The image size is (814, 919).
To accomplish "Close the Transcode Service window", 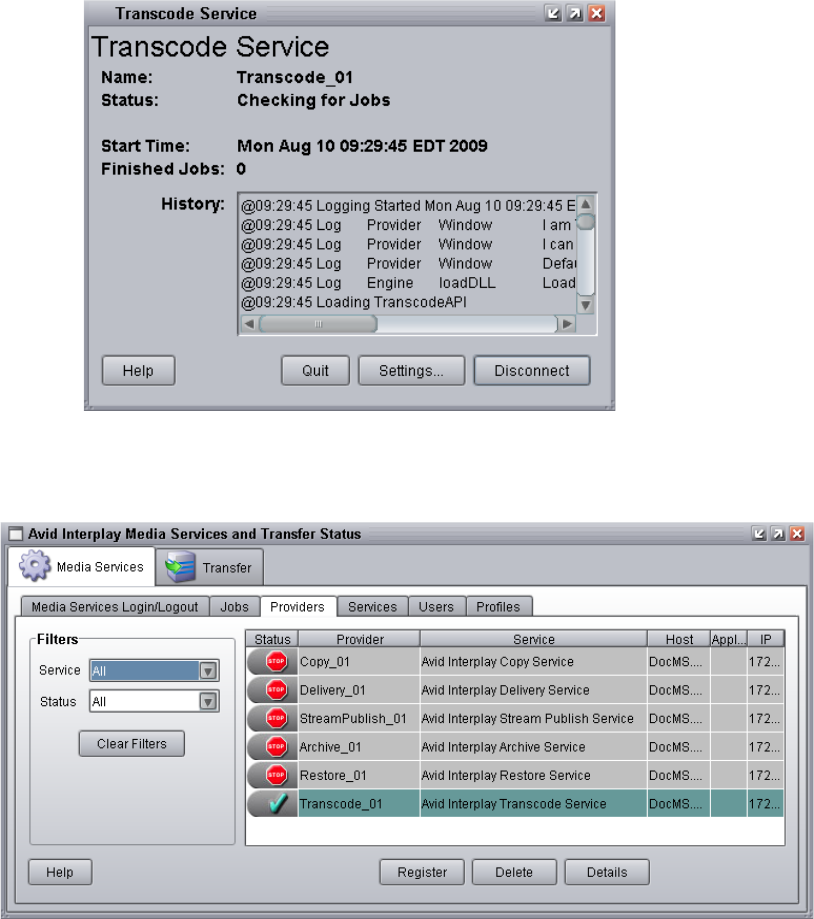I will point(597,13).
